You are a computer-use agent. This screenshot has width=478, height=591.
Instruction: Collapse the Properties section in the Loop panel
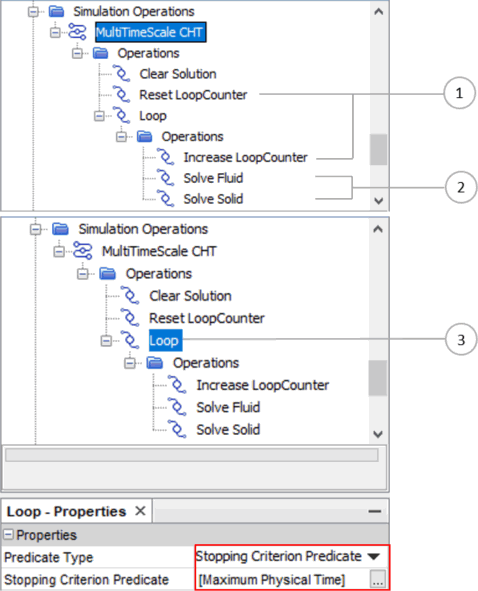point(8,534)
